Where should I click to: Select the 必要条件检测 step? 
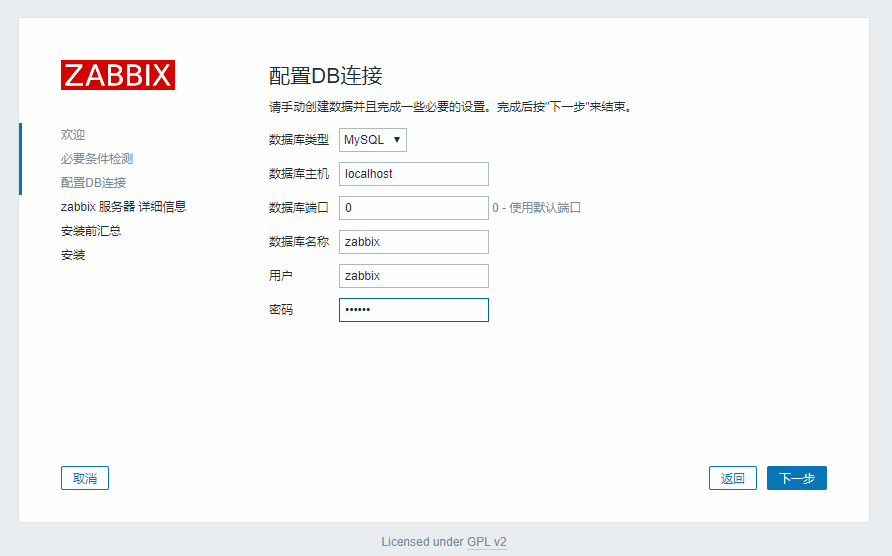(x=97, y=159)
